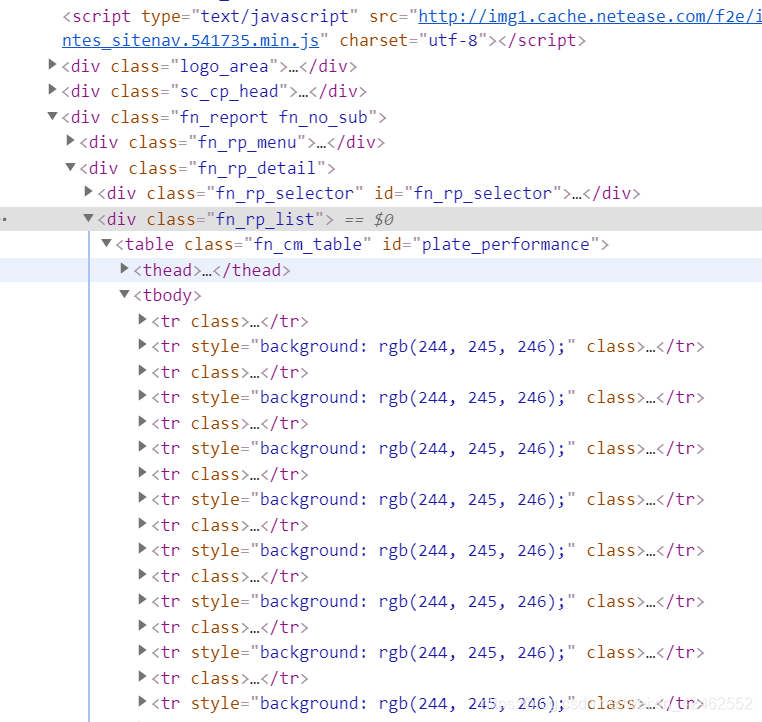
Task: Expand the sc_cp_head div node arrow
Action: [52, 89]
